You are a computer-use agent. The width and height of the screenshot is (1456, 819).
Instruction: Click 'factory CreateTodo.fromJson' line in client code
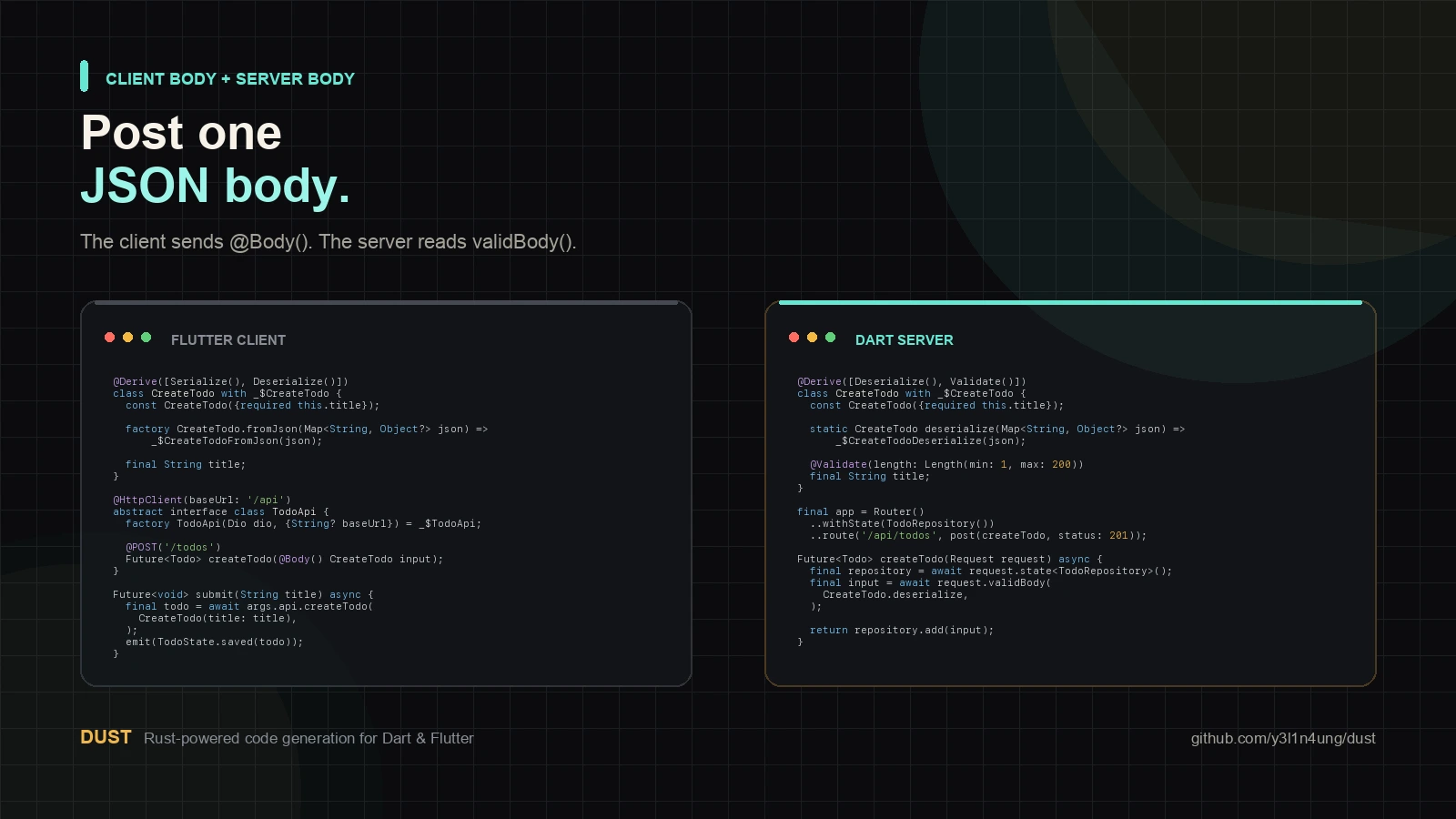click(307, 430)
